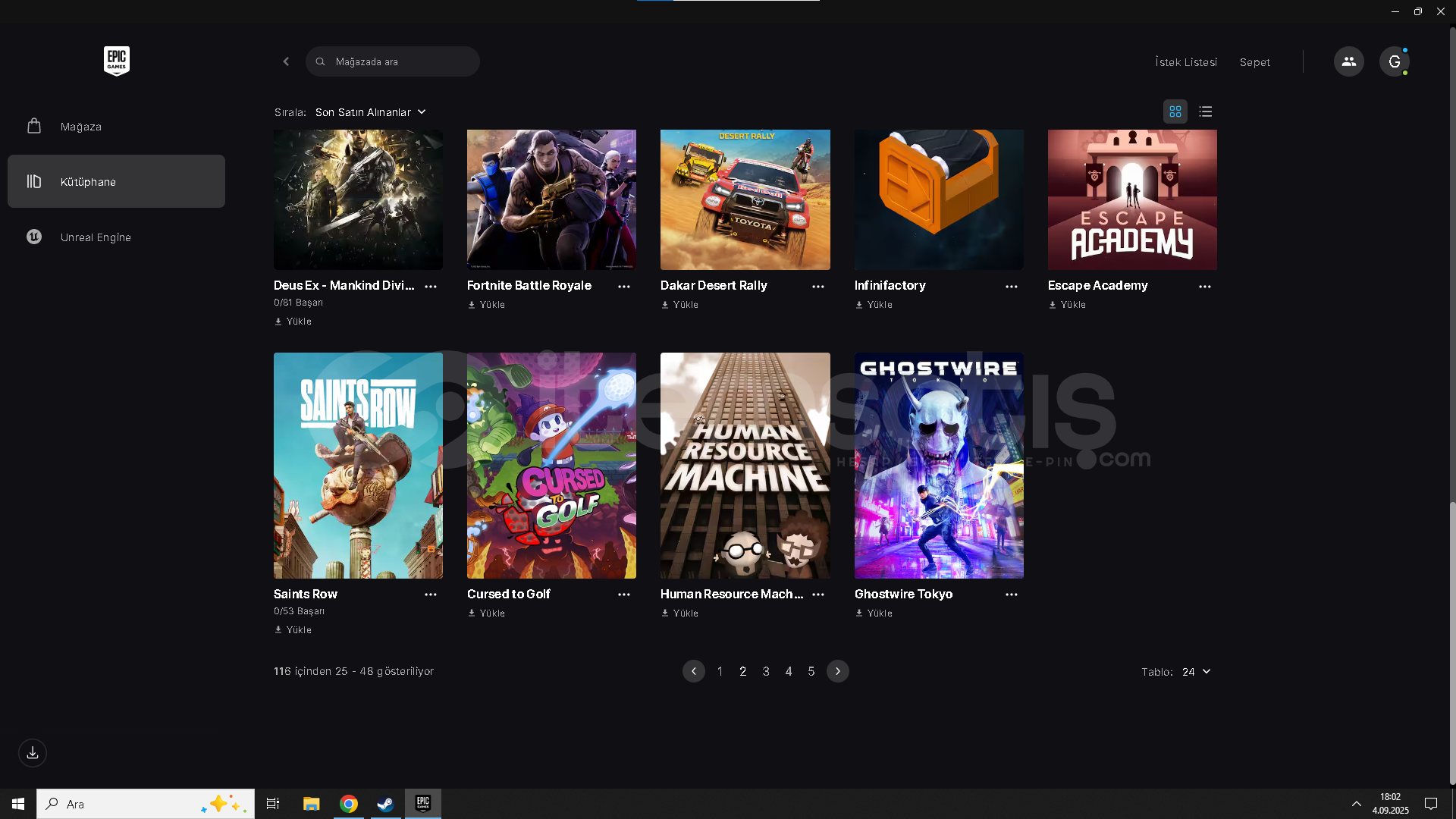Image resolution: width=1456 pixels, height=819 pixels.
Task: Open Steam from the taskbar
Action: click(x=385, y=804)
